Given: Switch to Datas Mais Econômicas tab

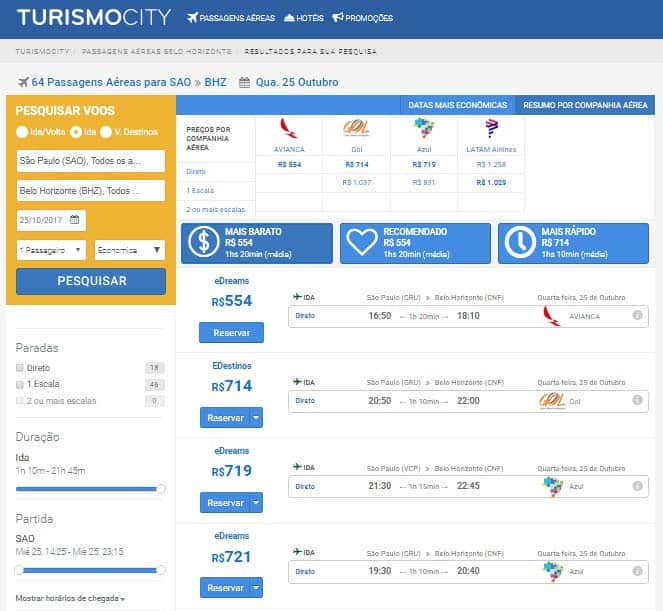Looking at the screenshot, I should pos(458,105).
